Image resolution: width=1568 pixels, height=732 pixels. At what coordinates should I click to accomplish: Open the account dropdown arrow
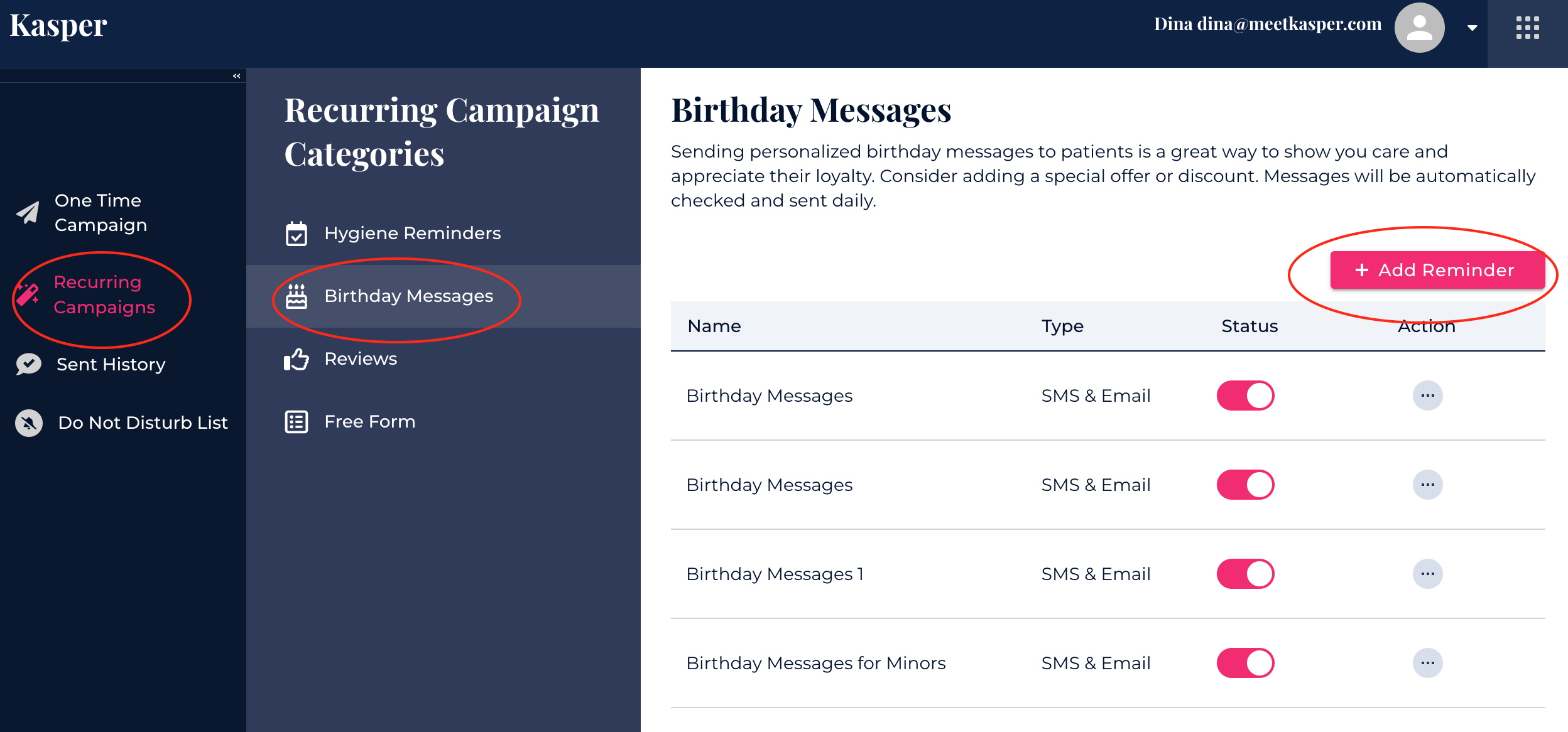pyautogui.click(x=1472, y=28)
